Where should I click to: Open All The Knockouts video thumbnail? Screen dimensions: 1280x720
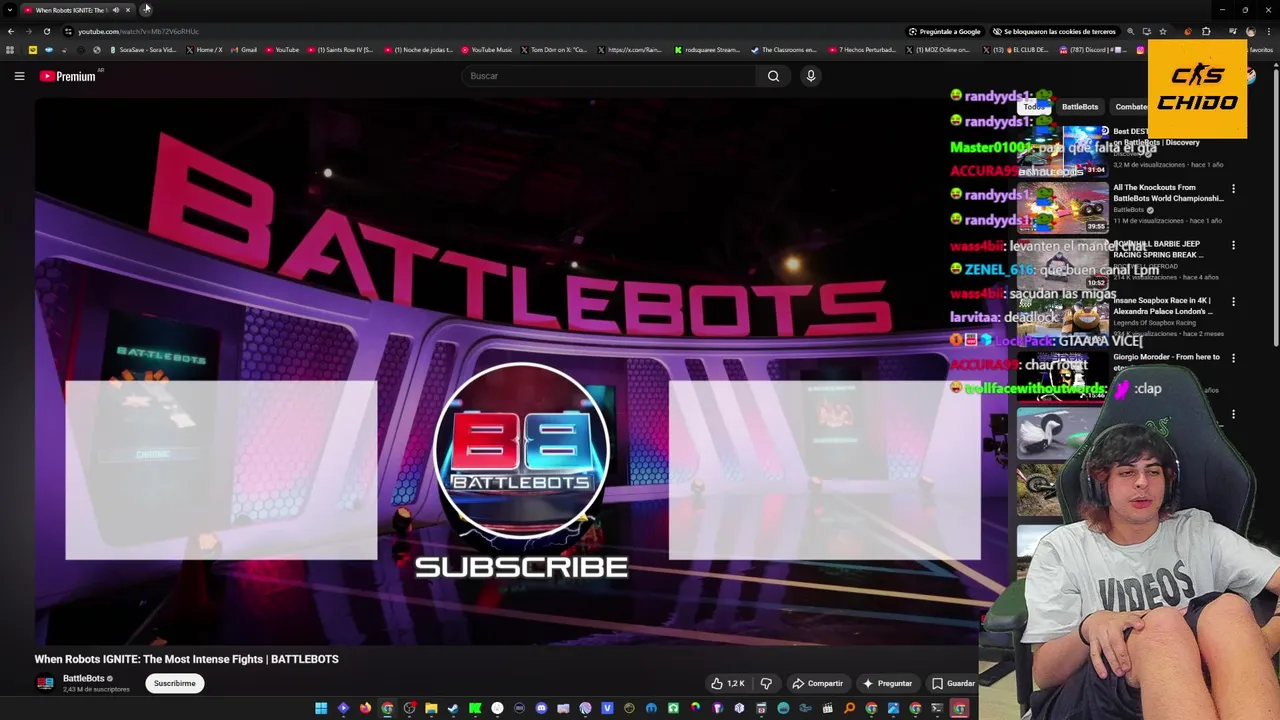1063,207
